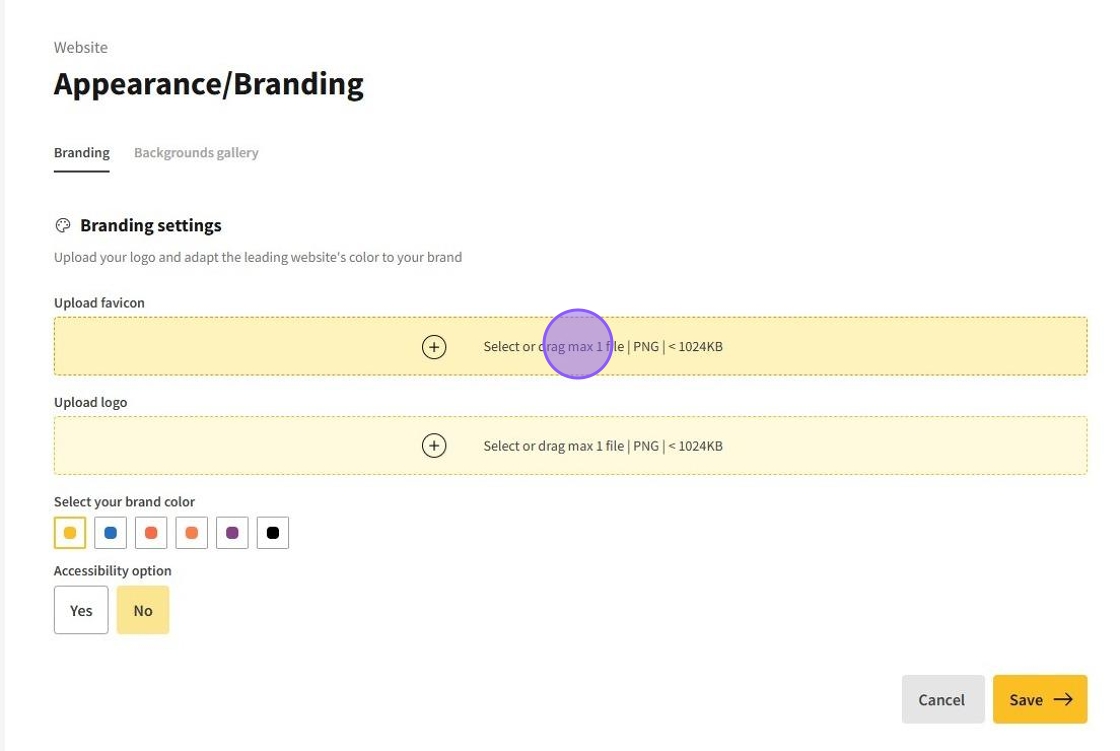Viewport: 1120px width, 751px height.
Task: Click the arrow icon on the Save button
Action: 1063,700
